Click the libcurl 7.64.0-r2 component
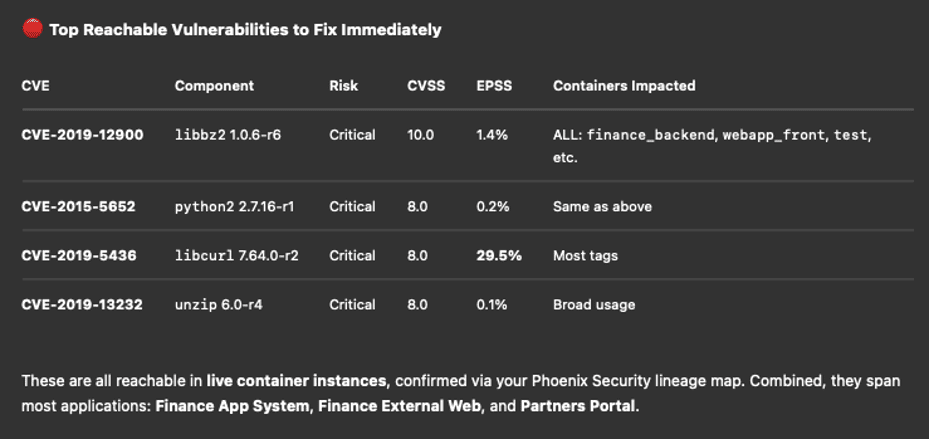The width and height of the screenshot is (929, 439). 236,256
